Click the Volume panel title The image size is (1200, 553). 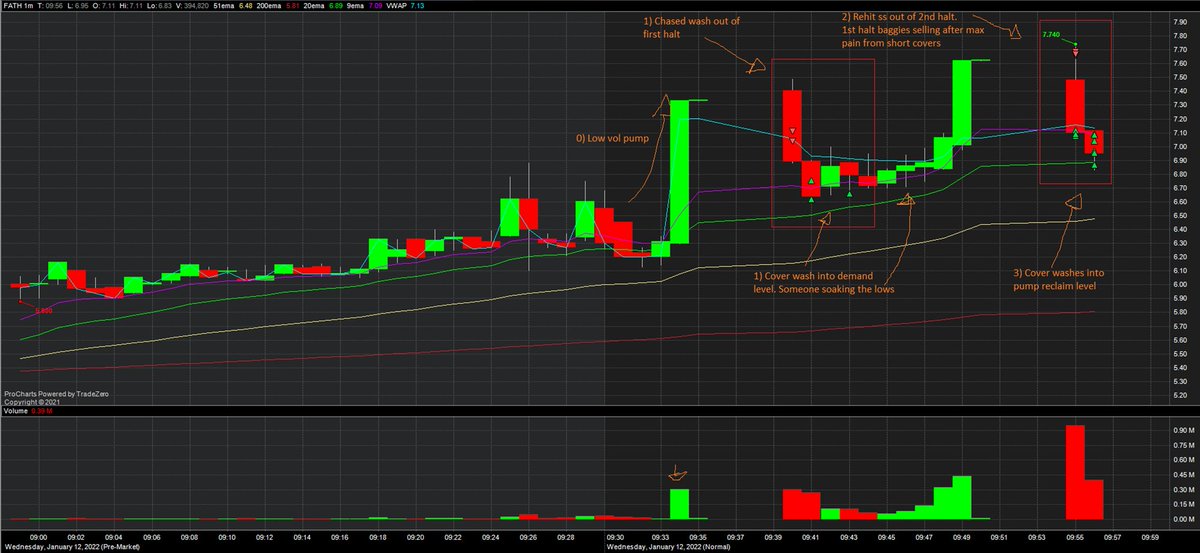pyautogui.click(x=16, y=411)
